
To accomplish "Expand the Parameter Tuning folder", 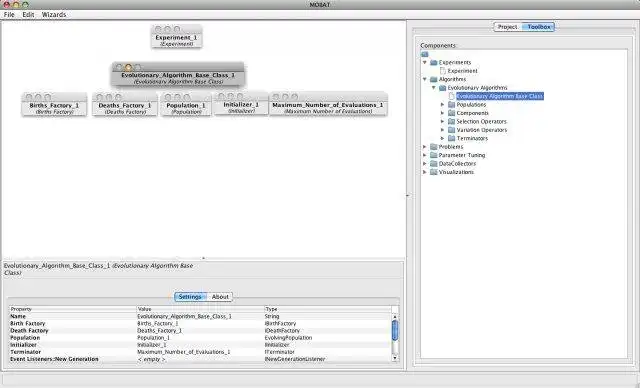I will pos(424,155).
